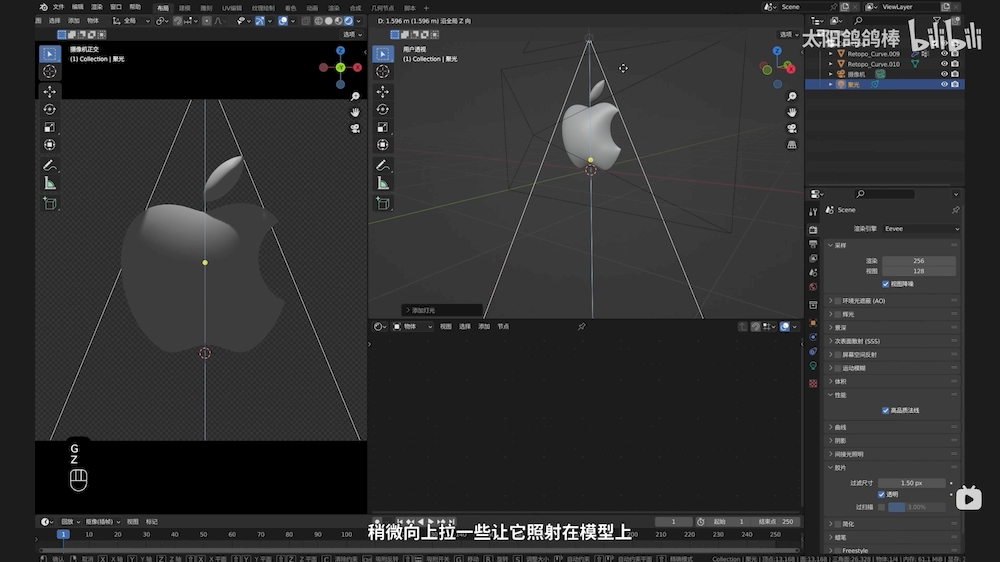Select the Add Cube tool in the left viewport
Viewport: 1000px width, 562px height.
[x=50, y=203]
